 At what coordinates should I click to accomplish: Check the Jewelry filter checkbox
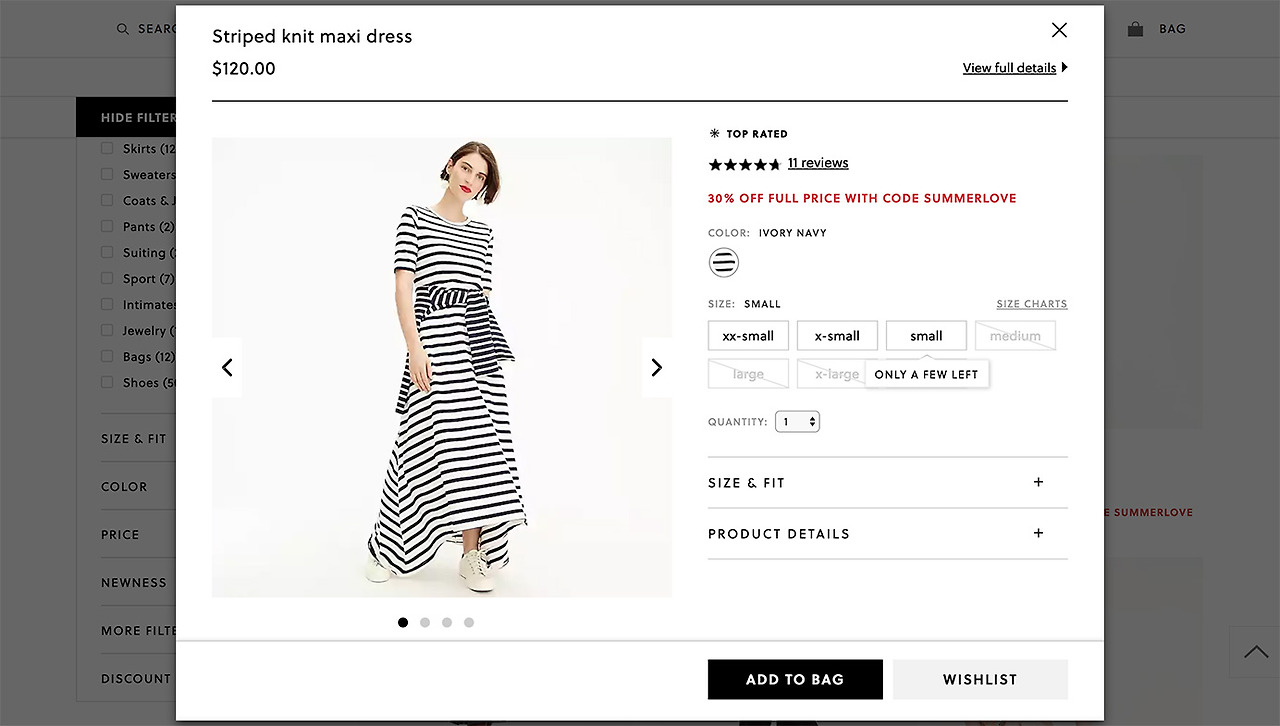(107, 330)
